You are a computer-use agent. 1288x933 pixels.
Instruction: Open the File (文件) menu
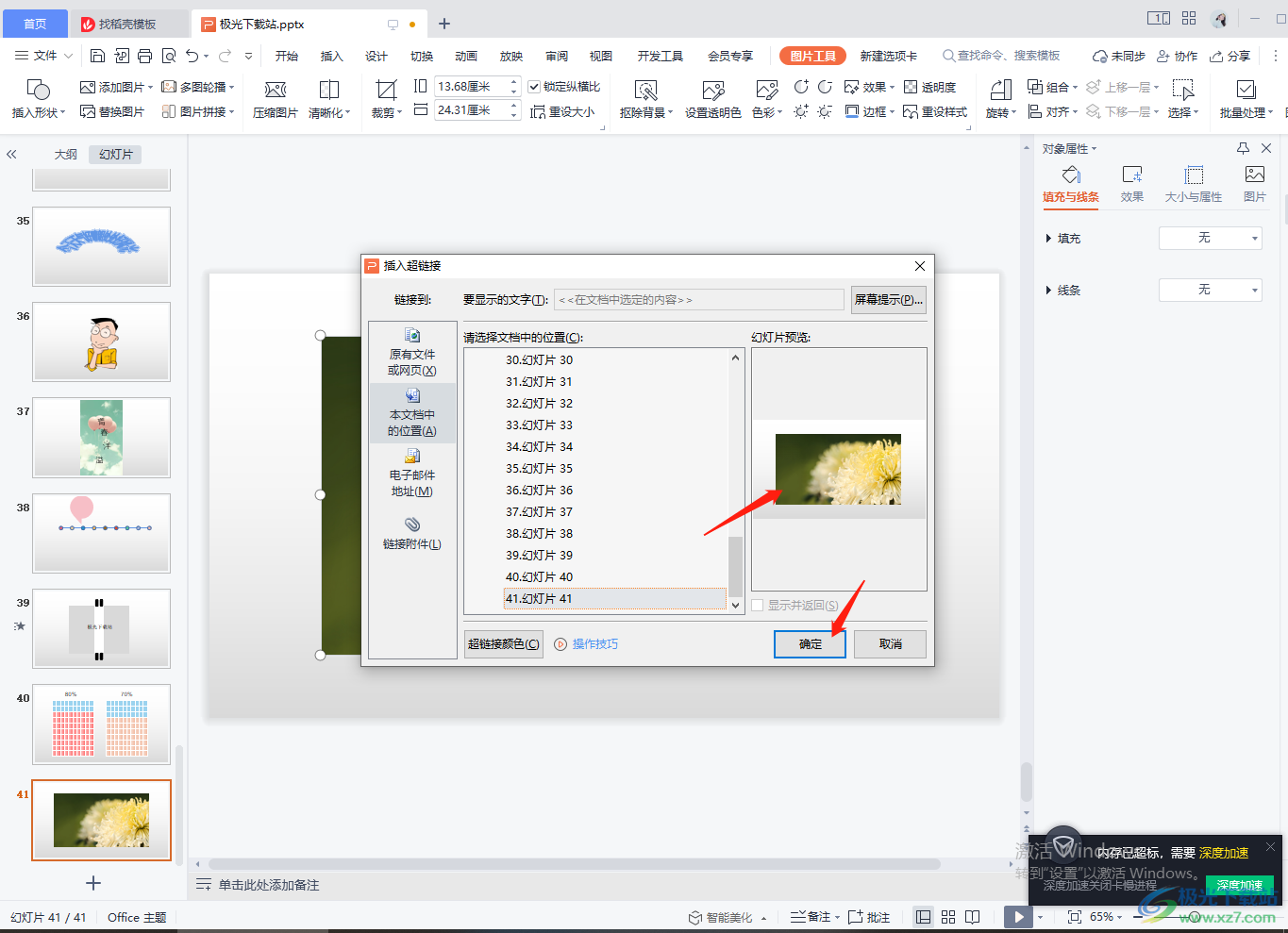[x=43, y=56]
